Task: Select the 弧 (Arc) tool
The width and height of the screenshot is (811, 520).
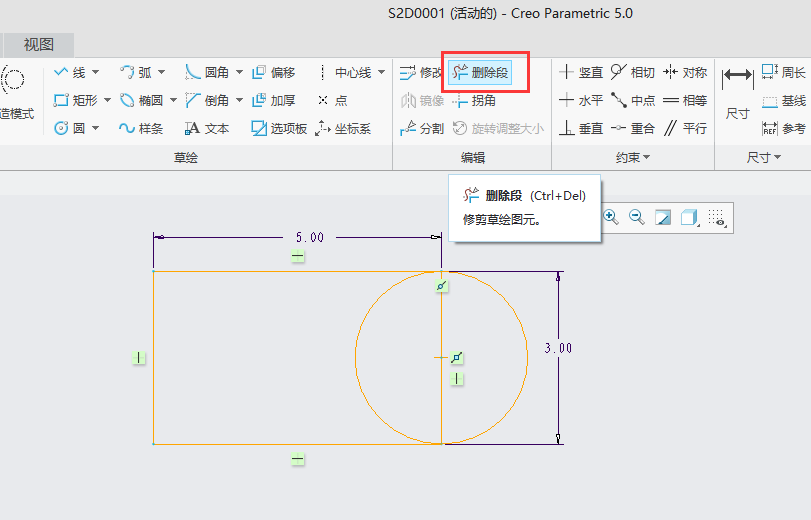Action: 136,72
